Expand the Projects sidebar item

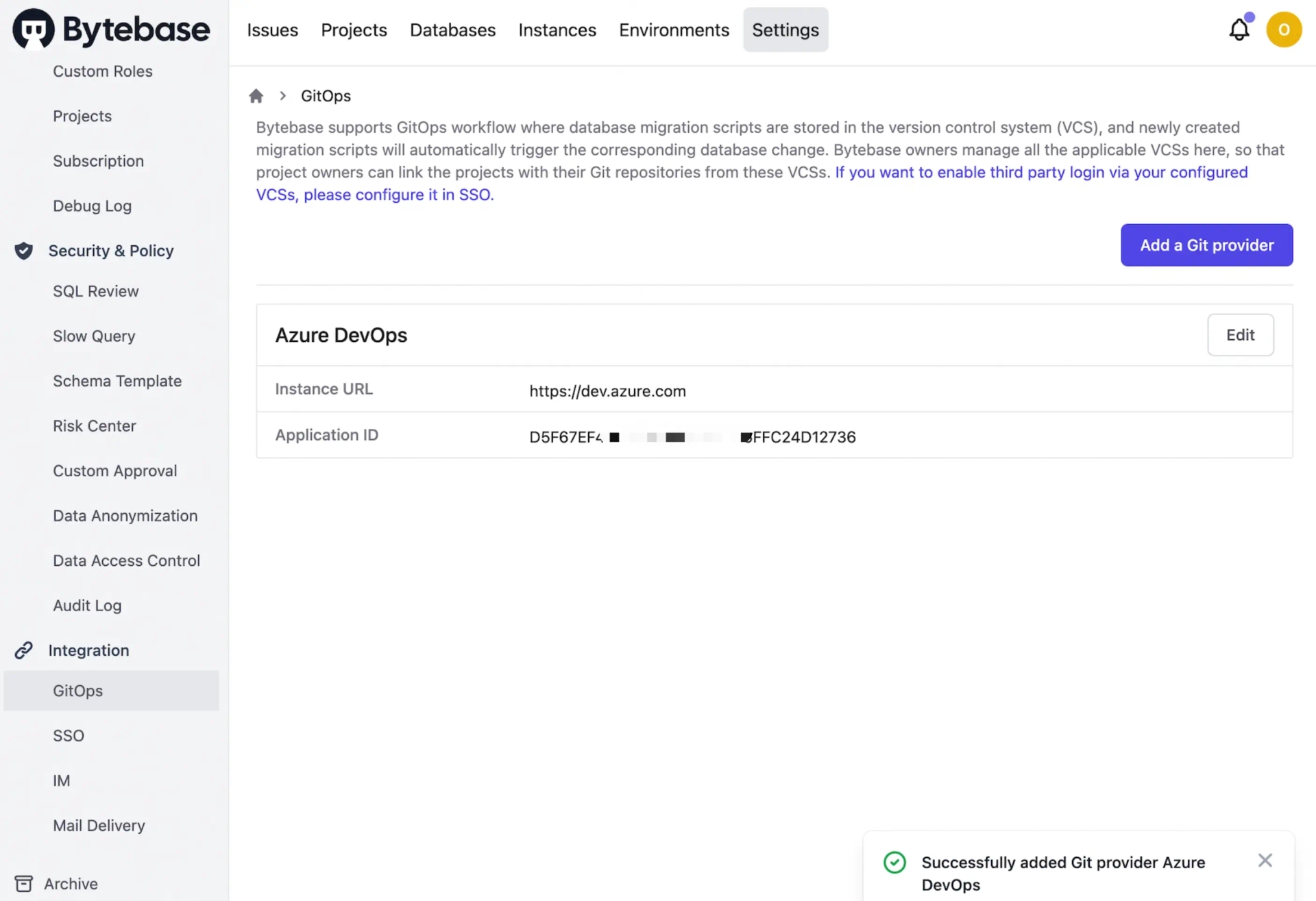pos(82,116)
